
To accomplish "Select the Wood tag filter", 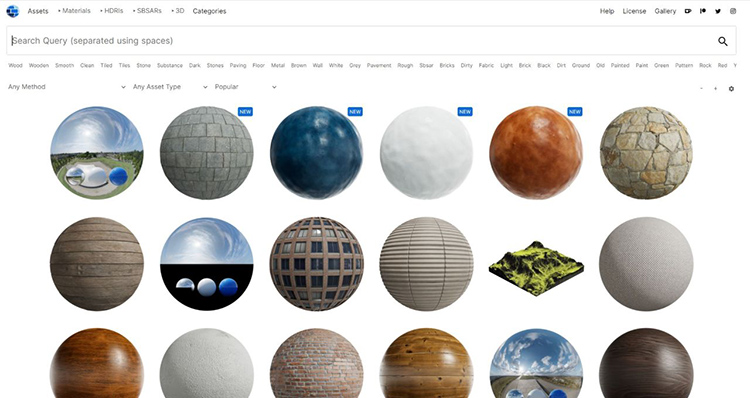I will point(15,66).
